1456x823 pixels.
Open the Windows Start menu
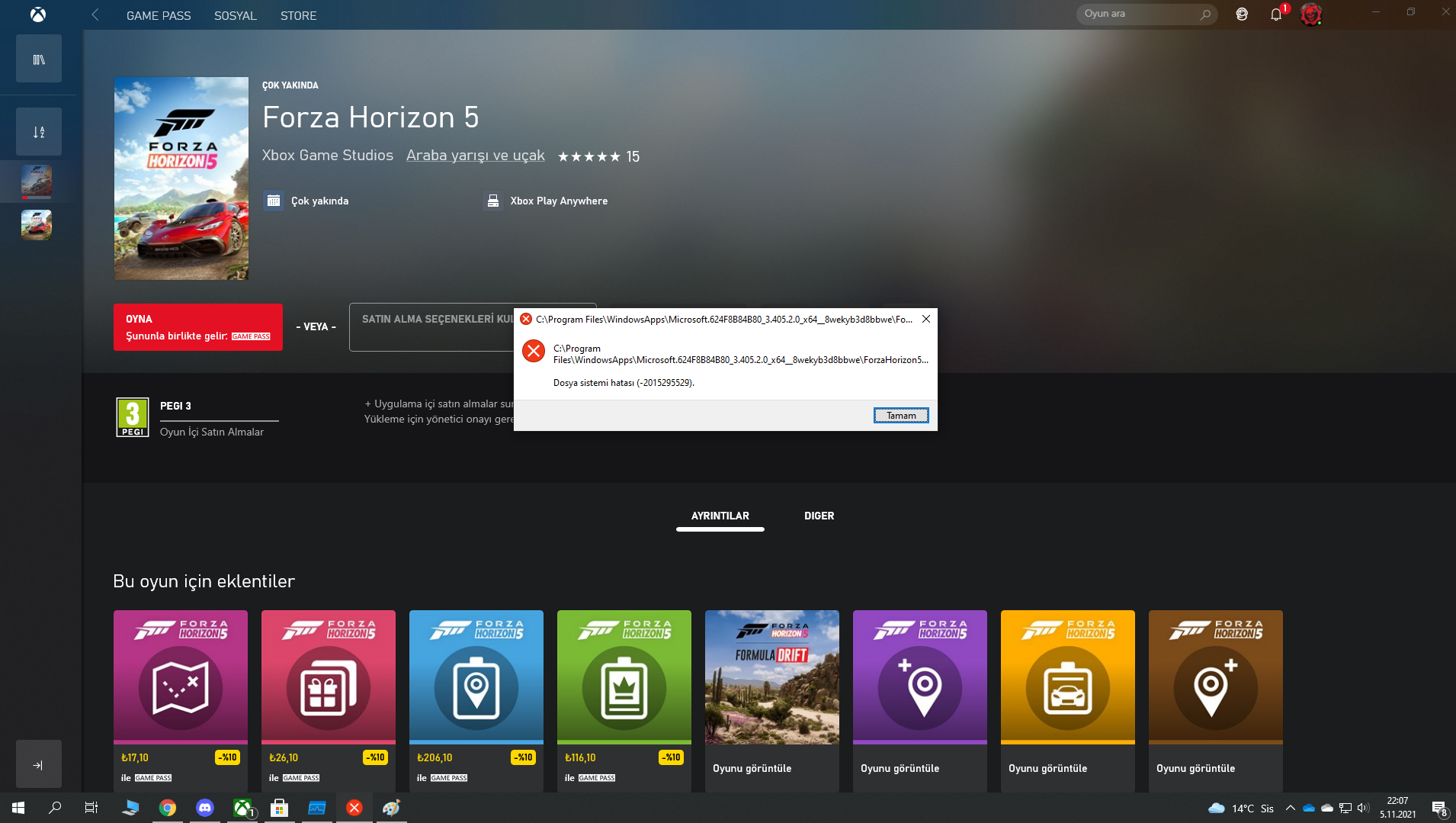(x=18, y=808)
